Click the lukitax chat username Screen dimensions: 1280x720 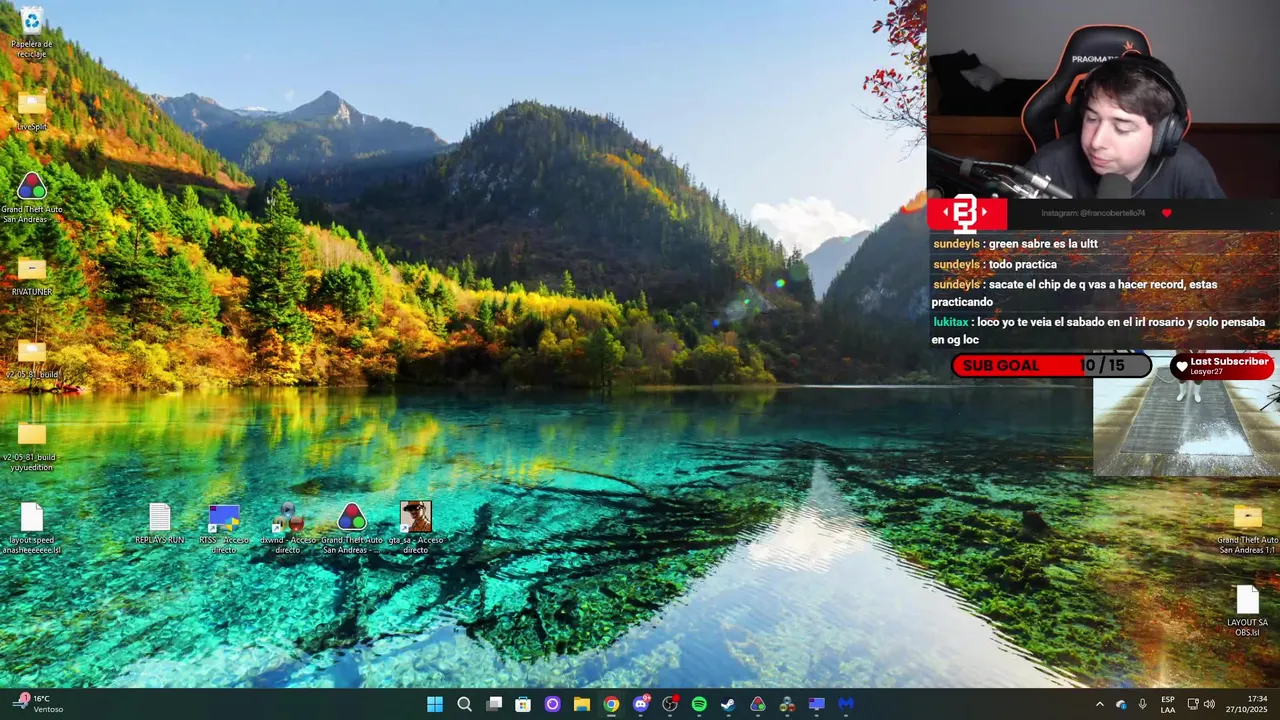pyautogui.click(x=950, y=322)
